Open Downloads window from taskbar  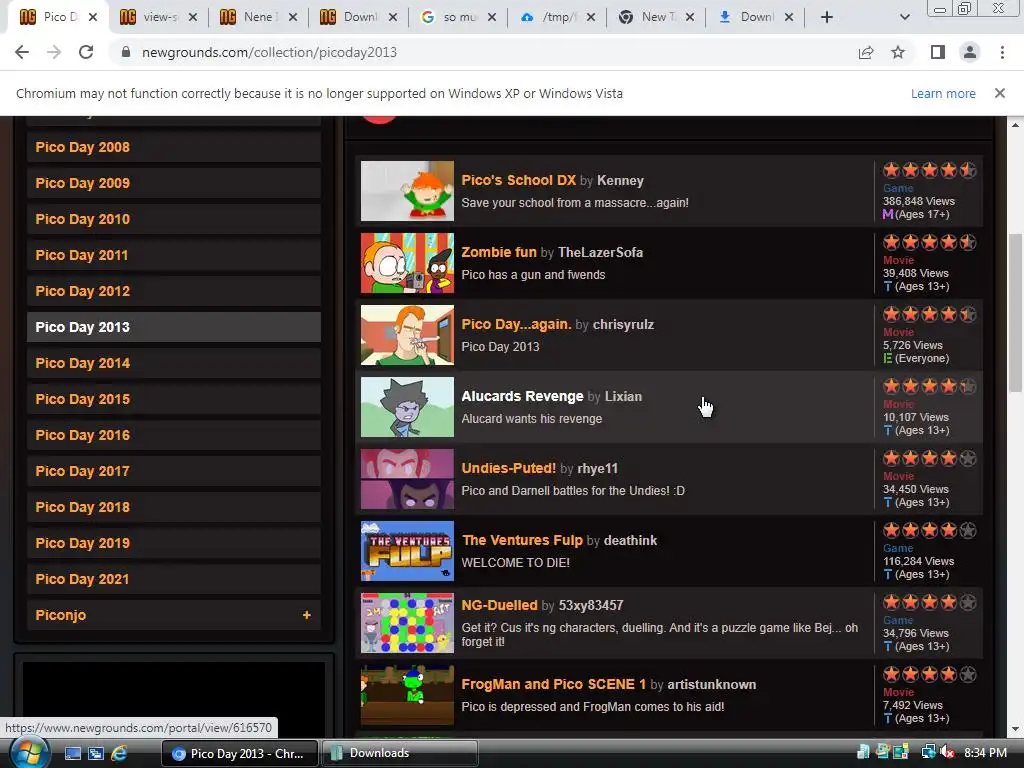400,753
